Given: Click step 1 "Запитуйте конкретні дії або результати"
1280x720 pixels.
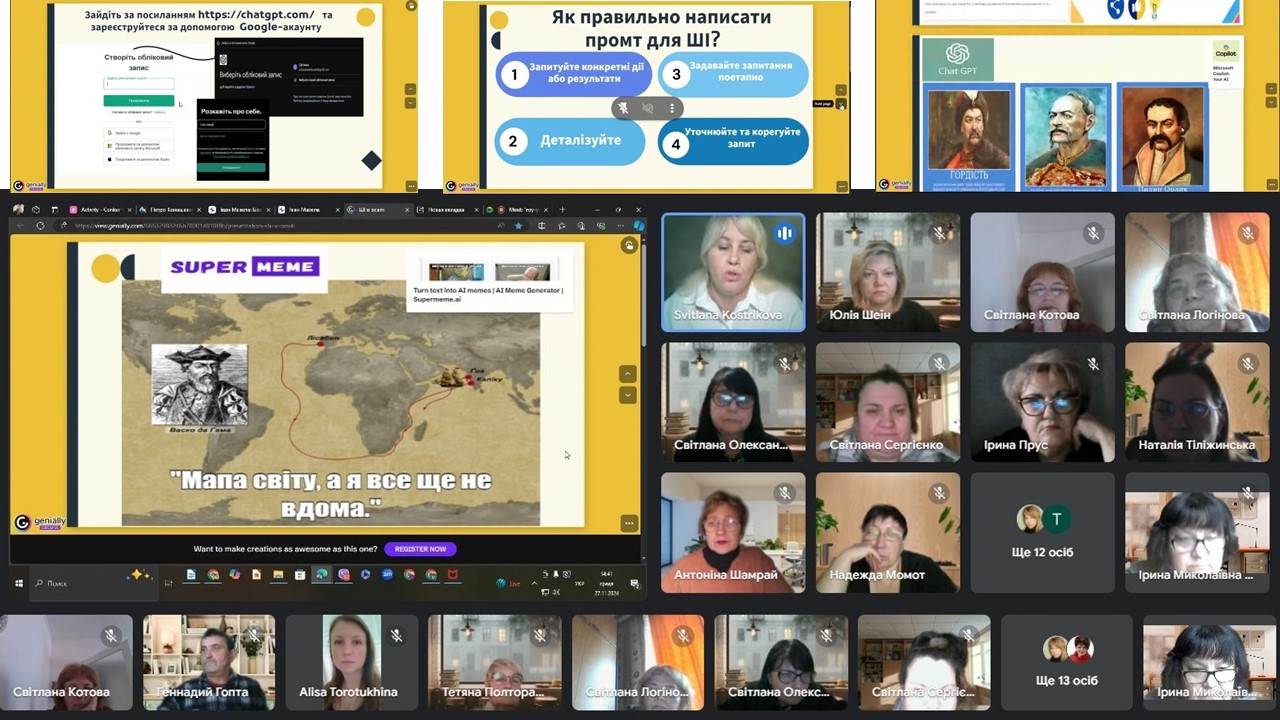Looking at the screenshot, I should (x=574, y=73).
